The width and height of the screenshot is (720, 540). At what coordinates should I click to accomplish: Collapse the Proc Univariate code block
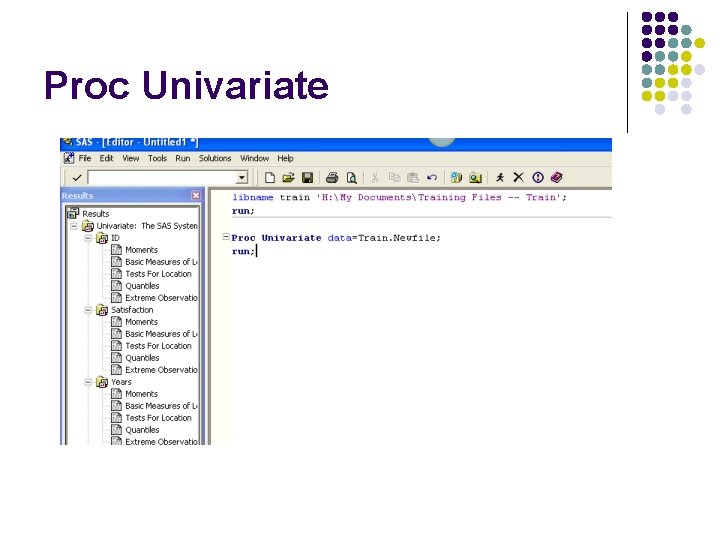pos(226,237)
